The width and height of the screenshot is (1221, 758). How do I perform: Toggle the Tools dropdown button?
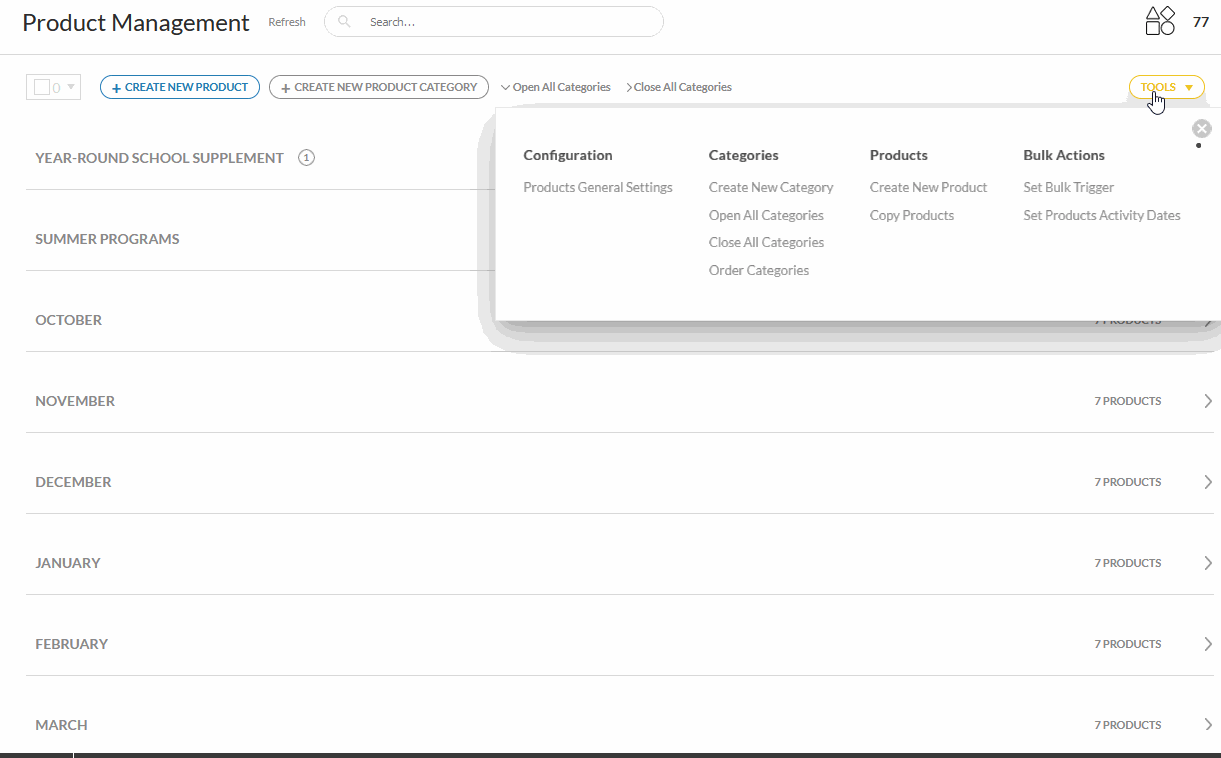tap(1166, 87)
